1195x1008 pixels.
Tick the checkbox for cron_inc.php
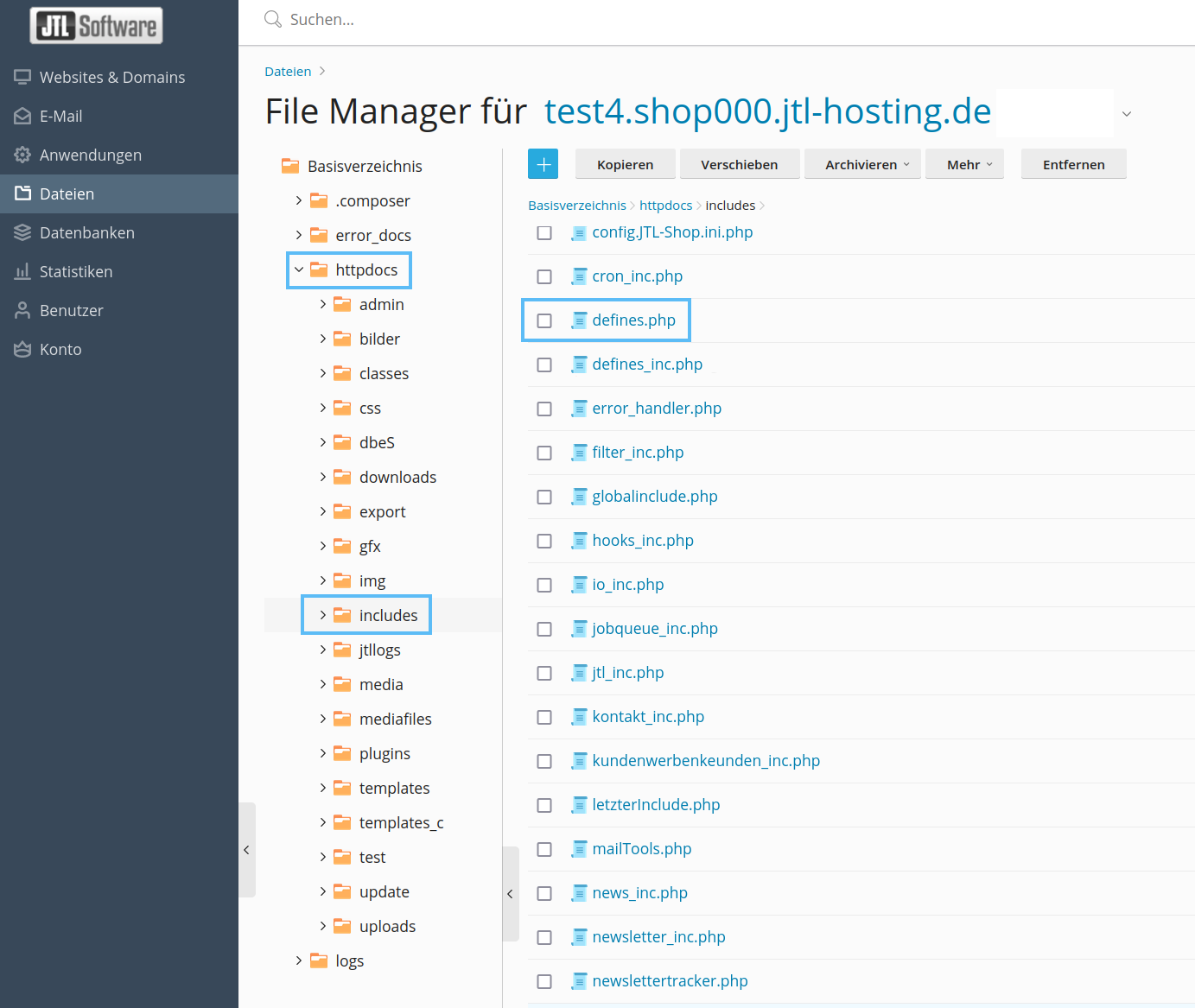[x=544, y=276]
